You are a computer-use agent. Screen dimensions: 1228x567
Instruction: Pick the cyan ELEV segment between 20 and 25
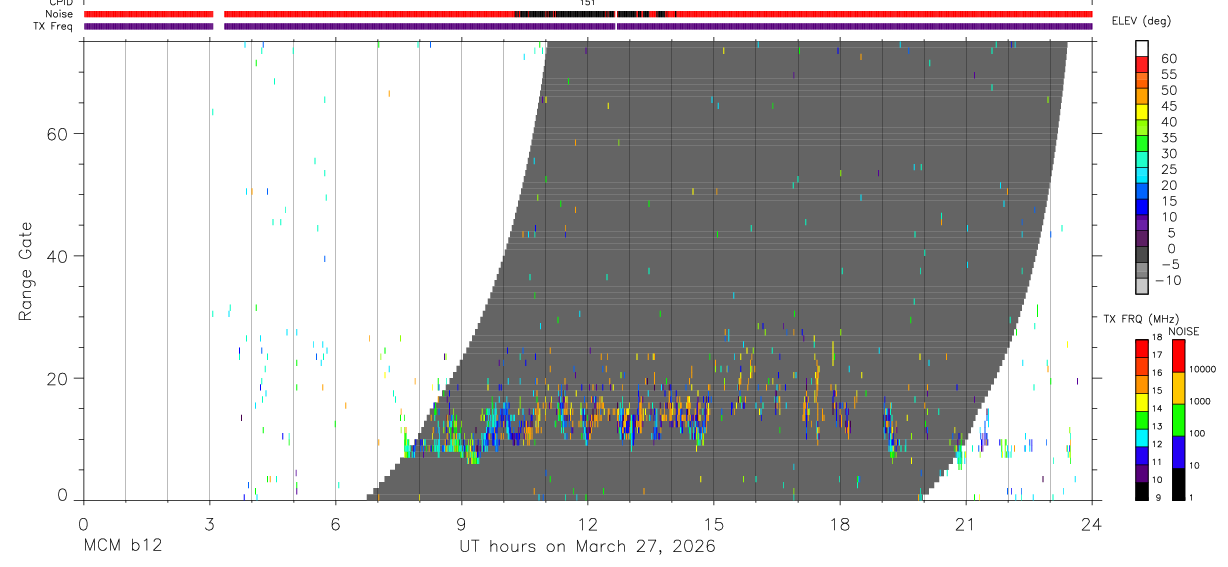1142,176
